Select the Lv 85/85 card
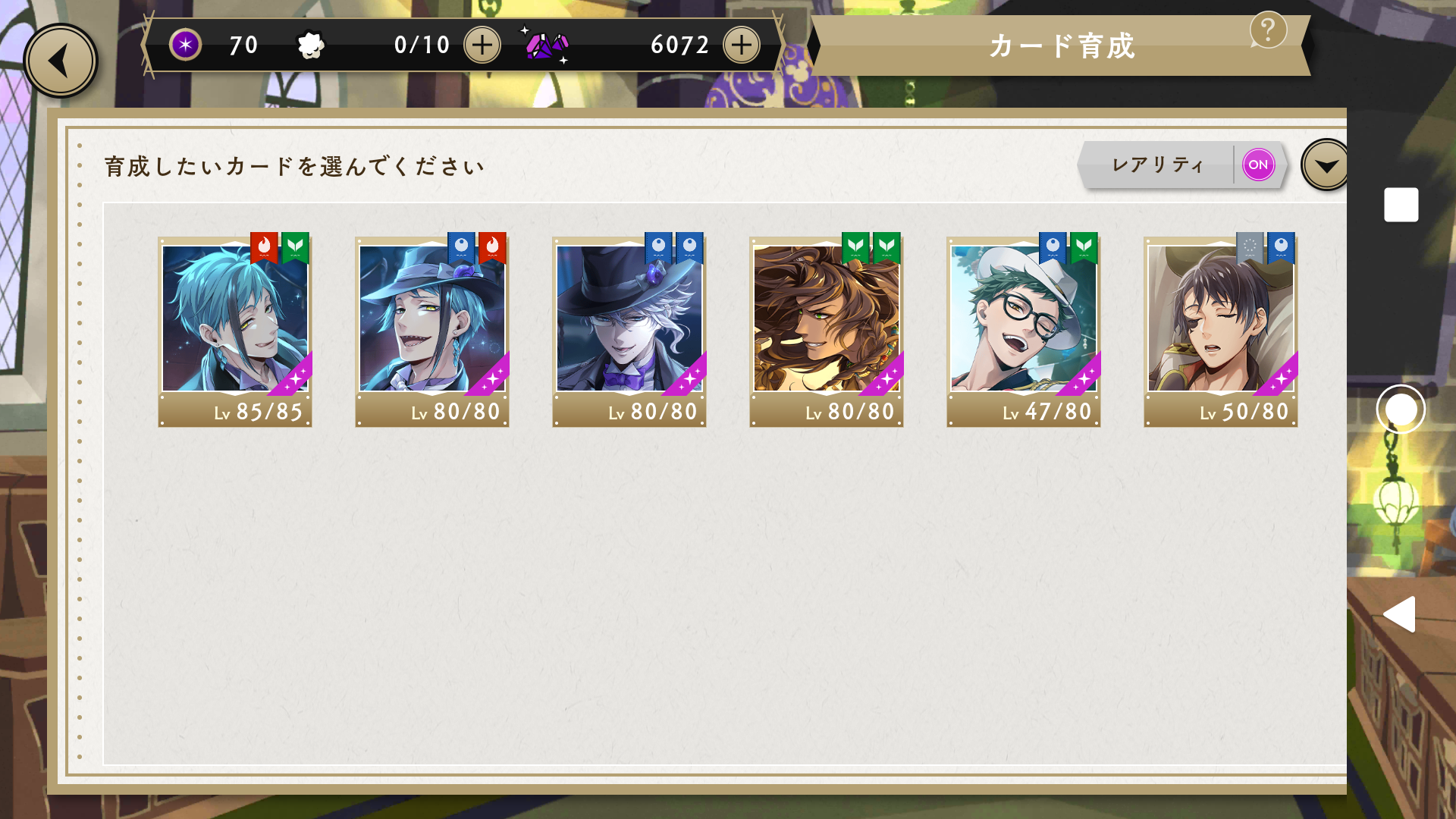This screenshot has height=819, width=1456. coord(235,330)
